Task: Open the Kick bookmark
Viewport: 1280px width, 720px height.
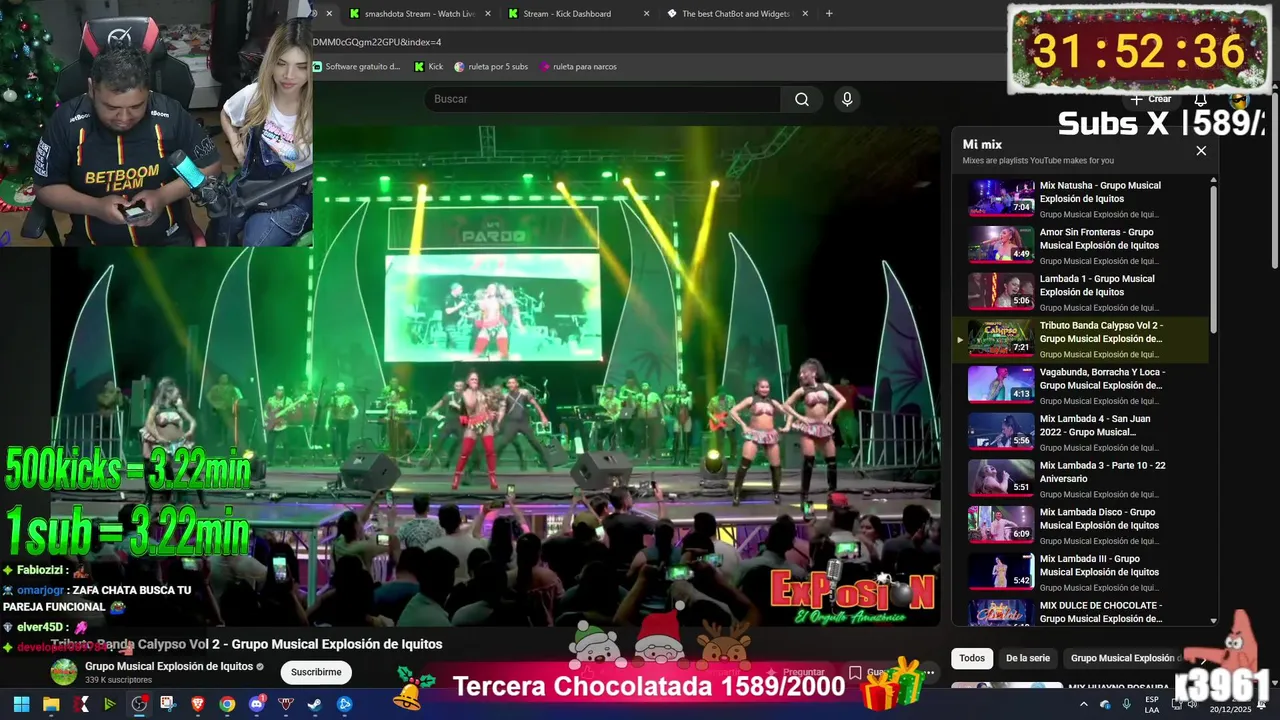Action: 429,67
